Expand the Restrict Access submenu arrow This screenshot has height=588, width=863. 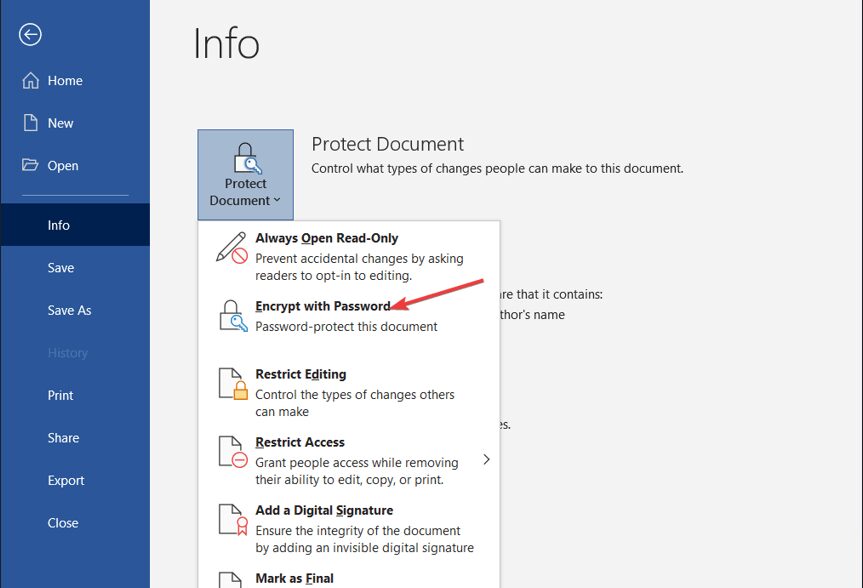tap(486, 460)
